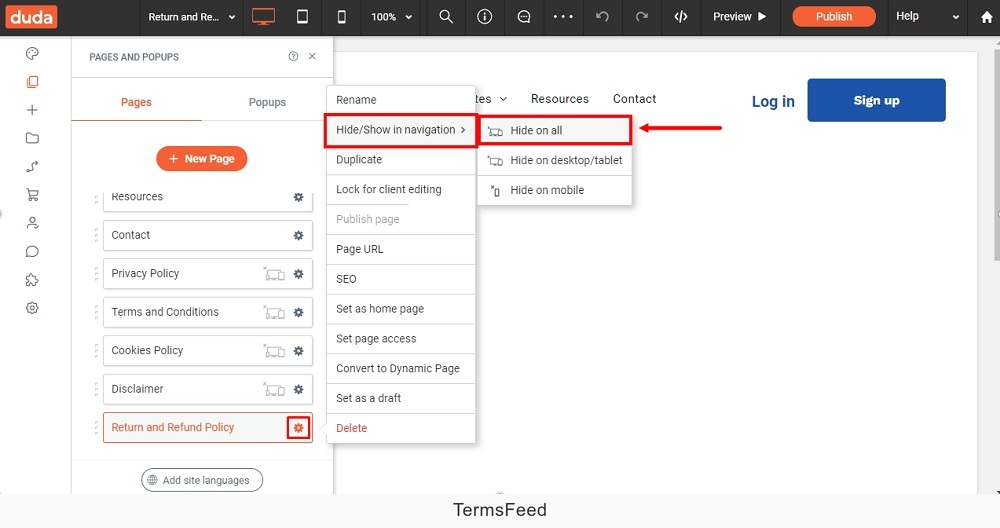Choose Set page access

point(401,339)
